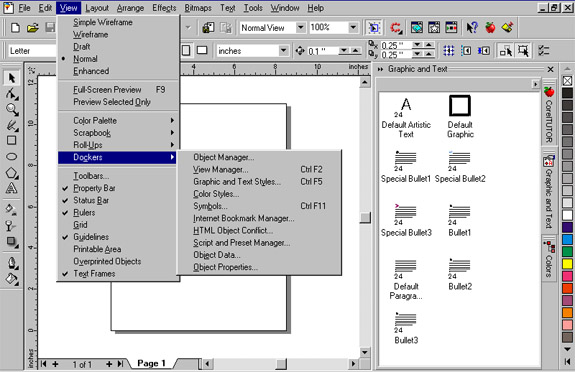Click the Symbols star docker icon
Viewport: 575px width, 372px height.
tap(434, 28)
